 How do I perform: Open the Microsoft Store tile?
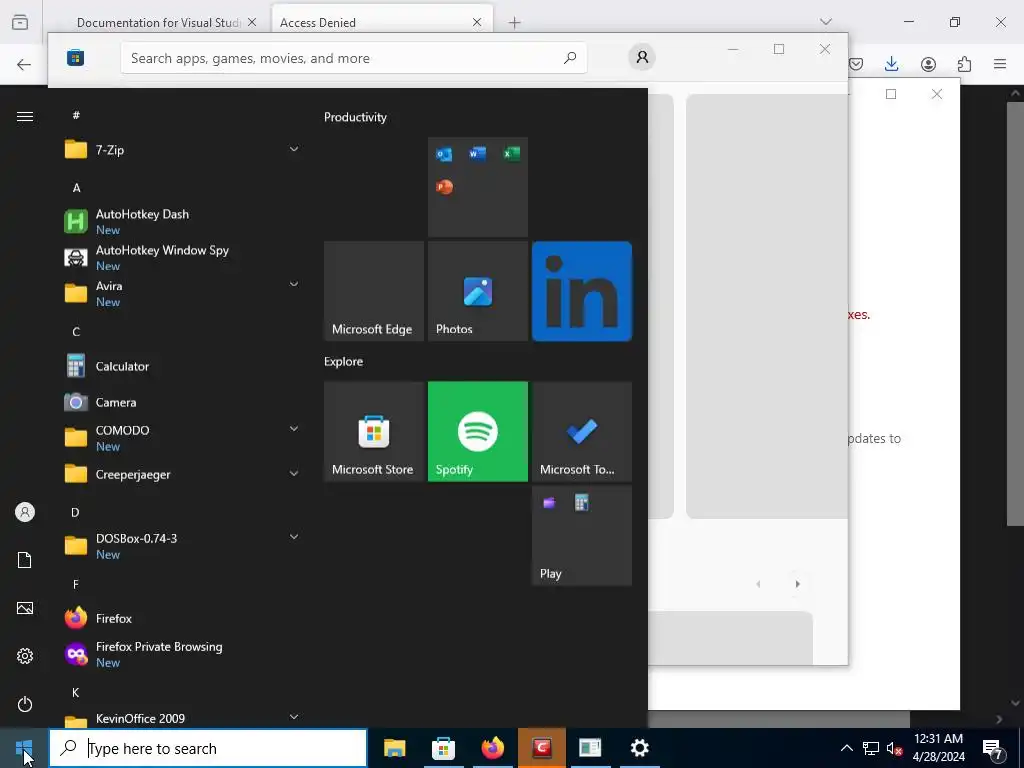[374, 431]
